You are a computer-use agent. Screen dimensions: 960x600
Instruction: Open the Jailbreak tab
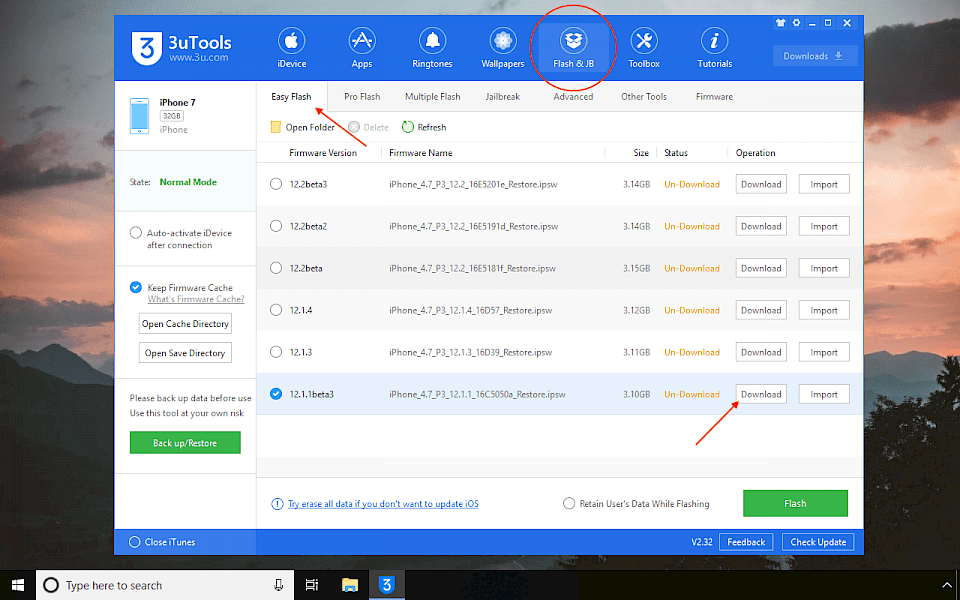point(503,97)
